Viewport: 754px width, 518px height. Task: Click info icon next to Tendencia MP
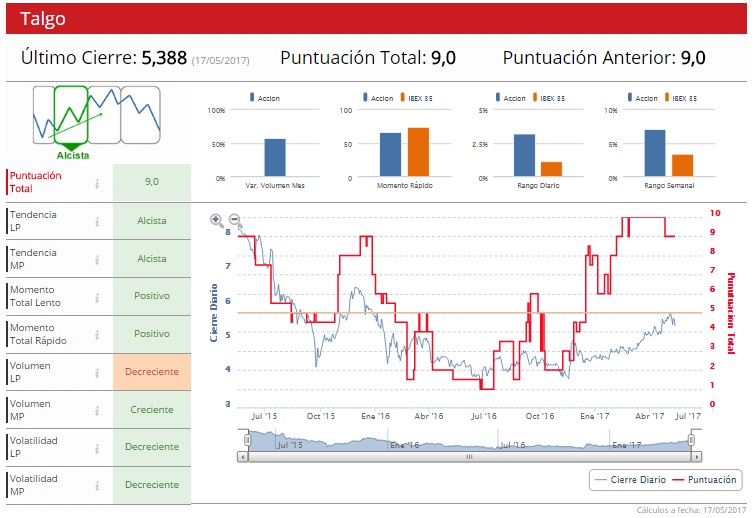pyautogui.click(x=97, y=260)
